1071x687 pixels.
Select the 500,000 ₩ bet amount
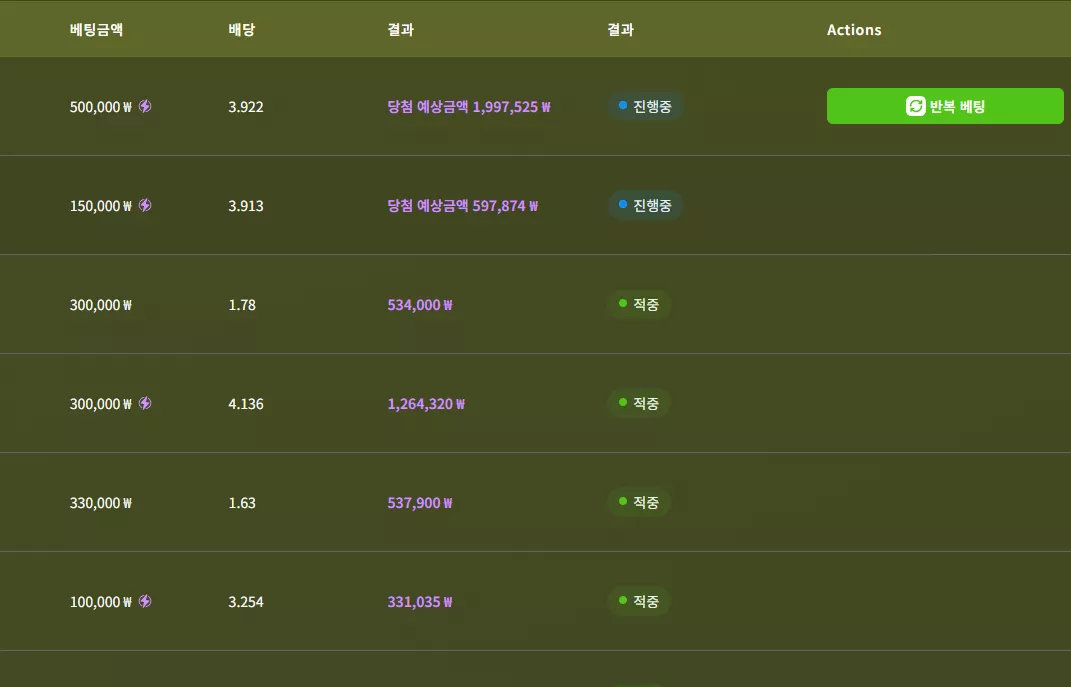click(x=100, y=107)
